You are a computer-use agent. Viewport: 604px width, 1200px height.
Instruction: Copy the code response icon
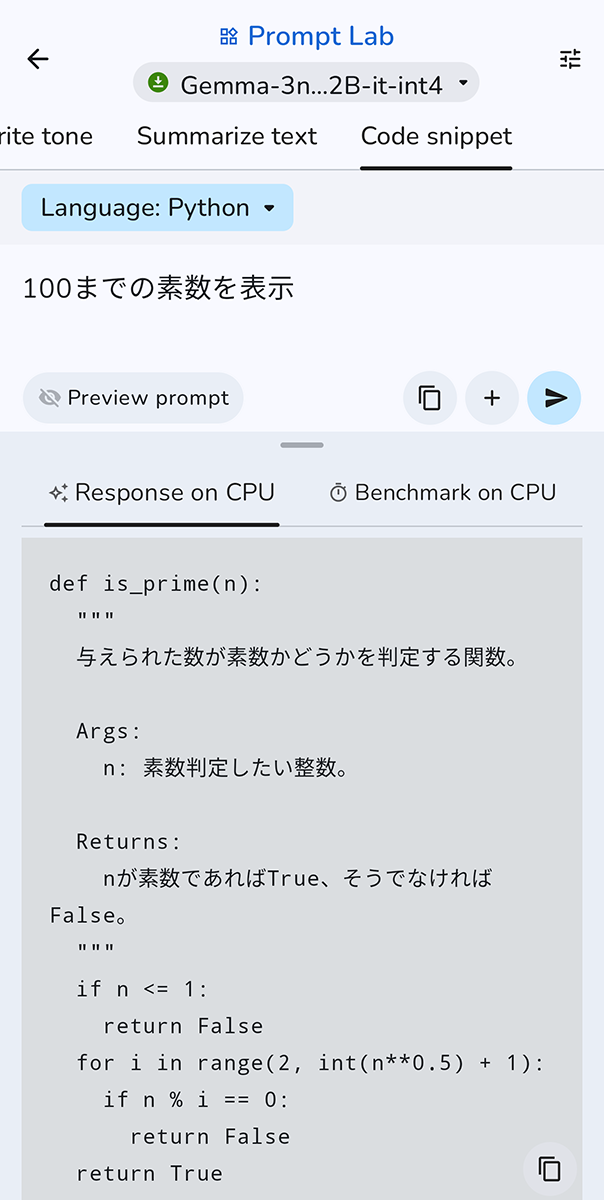pos(549,1168)
